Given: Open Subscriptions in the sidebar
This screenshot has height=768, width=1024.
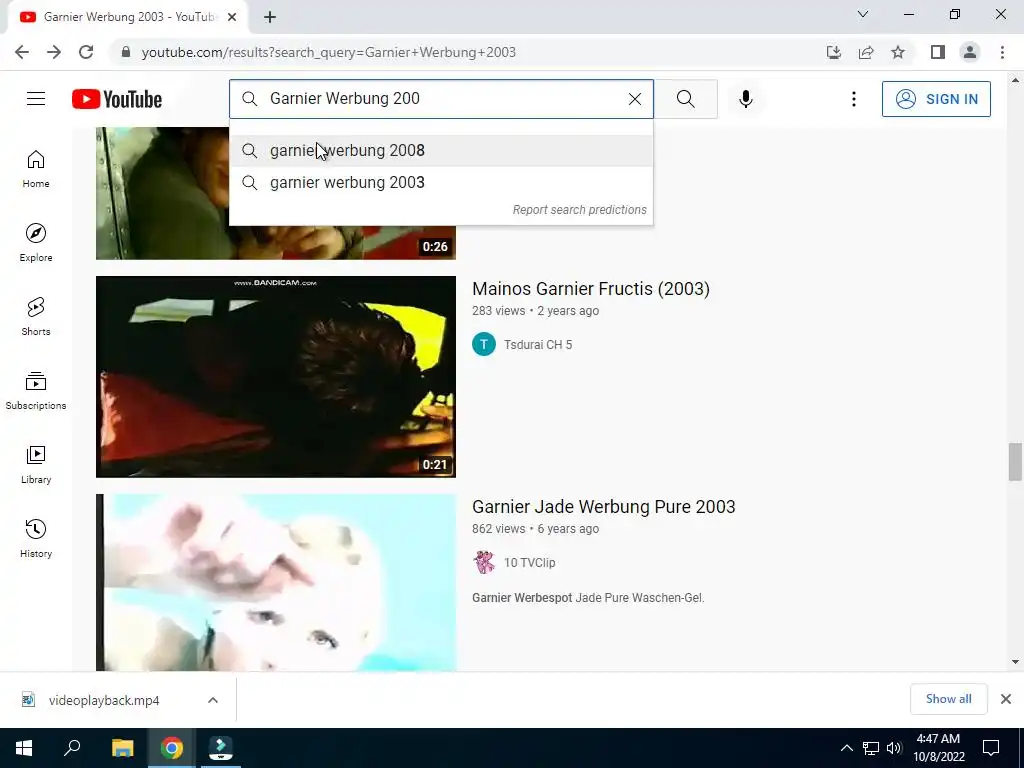Looking at the screenshot, I should pos(36,391).
